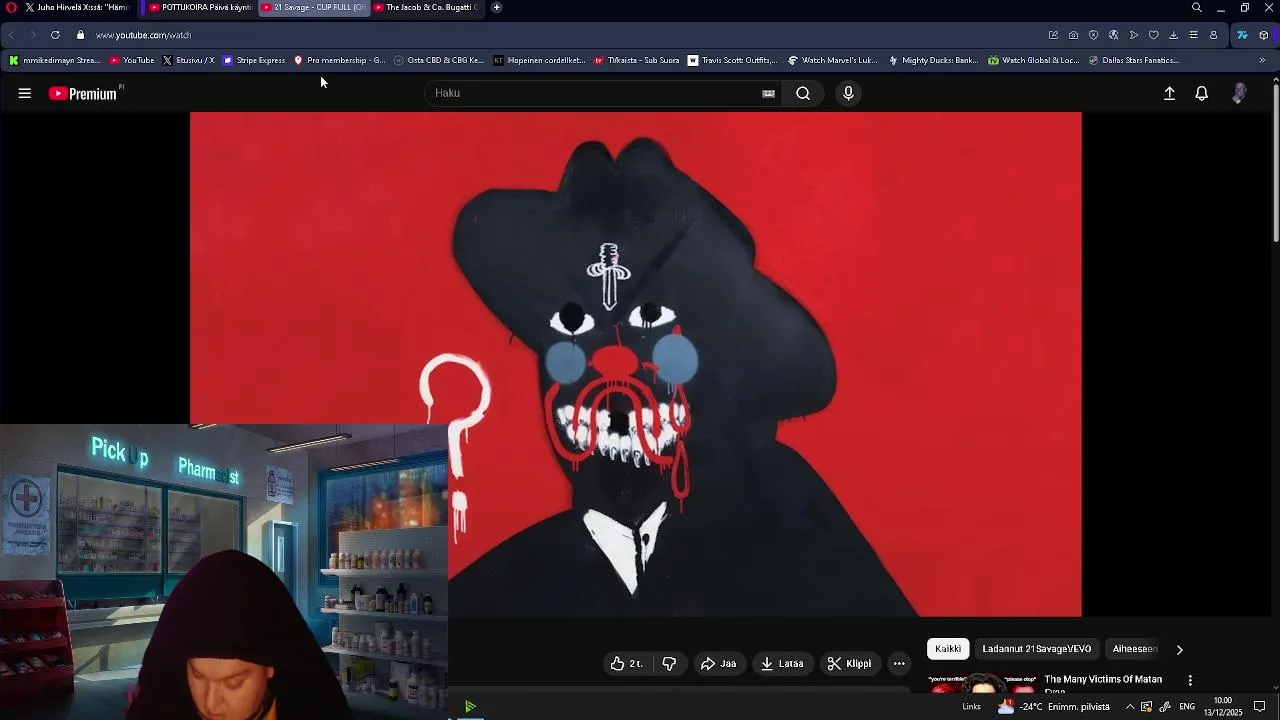This screenshot has height=720, width=1280.
Task: Create a clip with Klippi button
Action: (x=849, y=663)
